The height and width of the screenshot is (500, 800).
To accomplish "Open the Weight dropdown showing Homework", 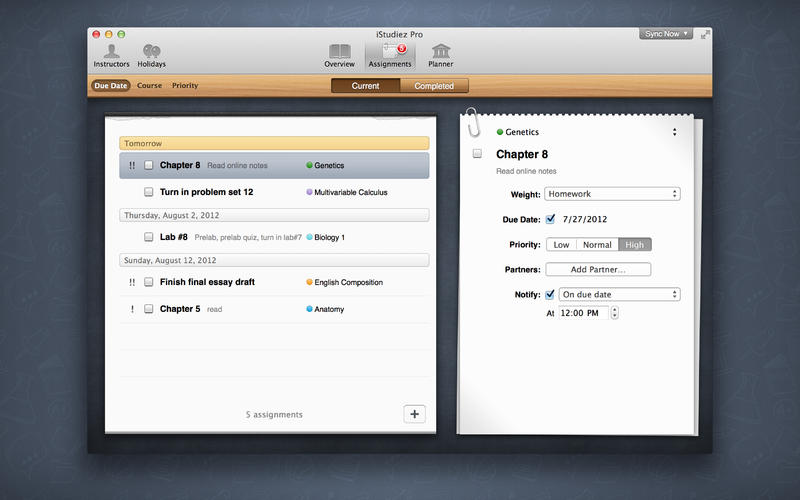I will 612,194.
